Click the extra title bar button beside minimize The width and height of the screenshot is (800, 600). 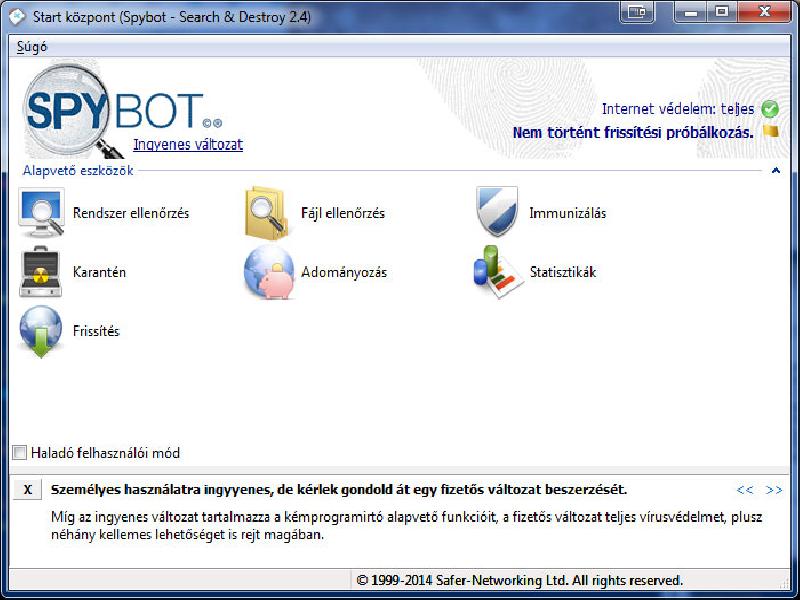[637, 12]
